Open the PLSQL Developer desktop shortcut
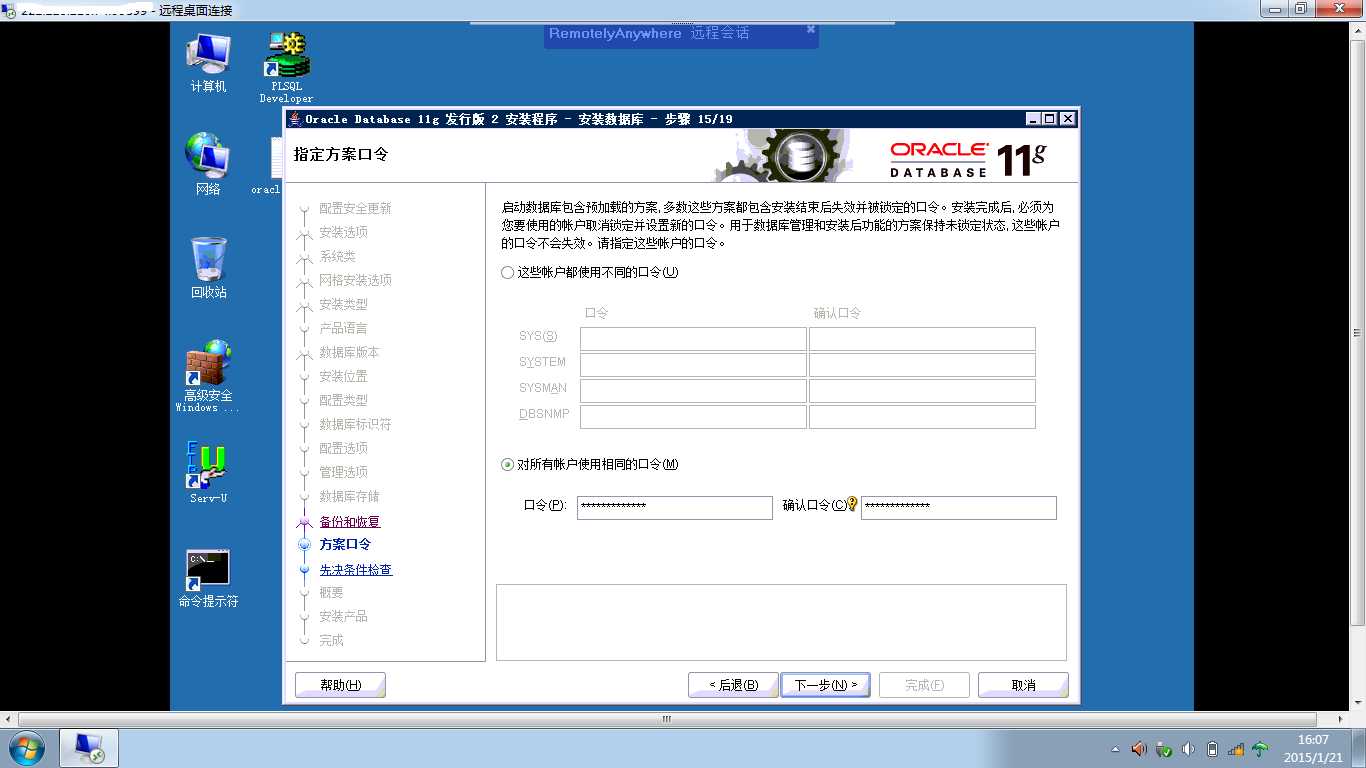Viewport: 1366px width, 768px height. 286,66
